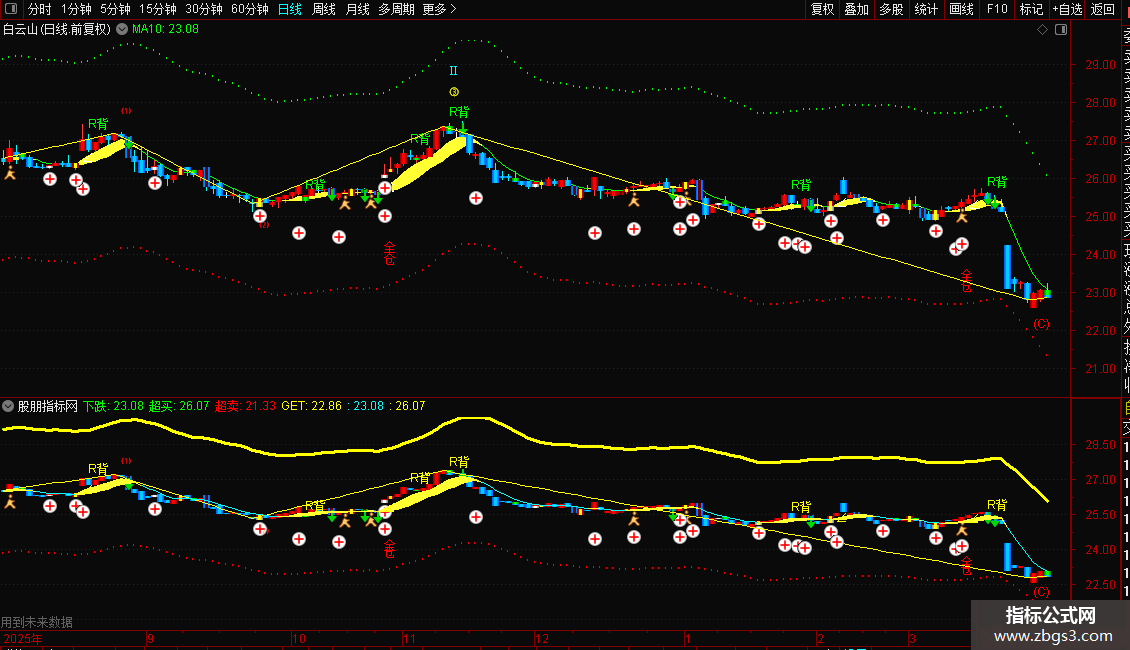Viewport: 1130px width, 650px height.
Task: Switch to the 周线 weekly period
Action: pyautogui.click(x=324, y=9)
